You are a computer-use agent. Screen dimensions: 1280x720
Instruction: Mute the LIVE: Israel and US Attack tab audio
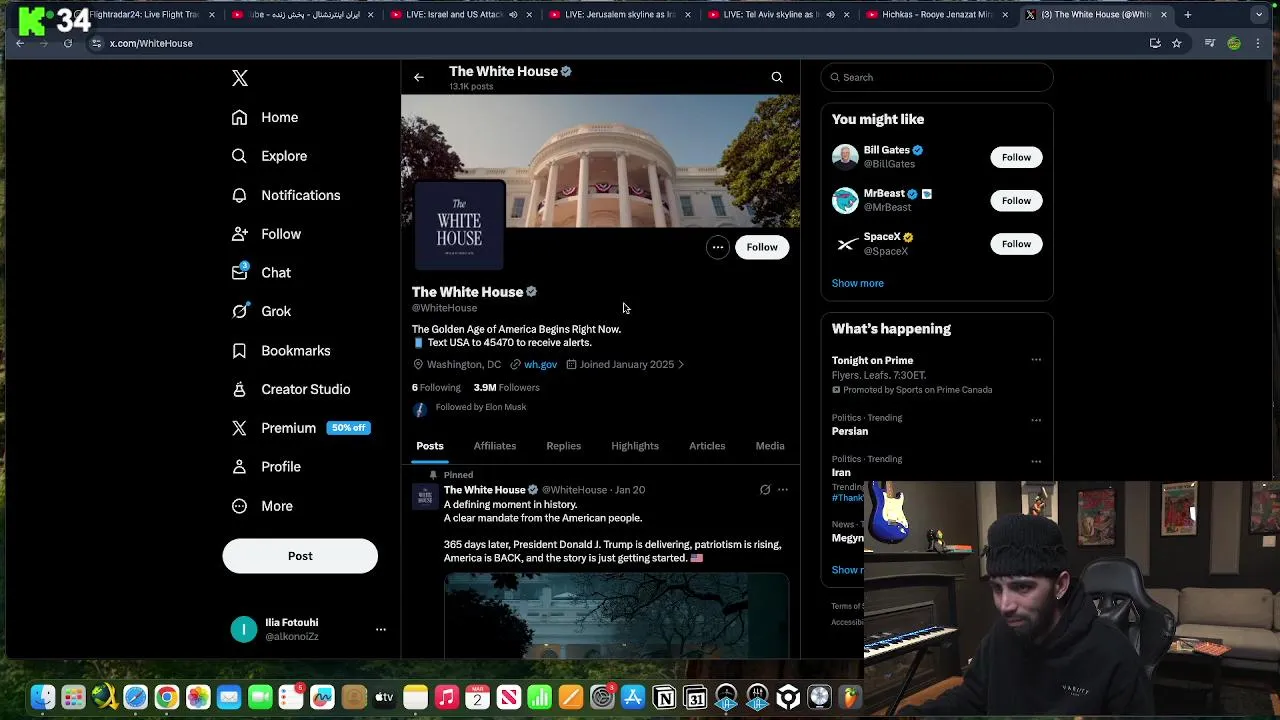coord(513,15)
